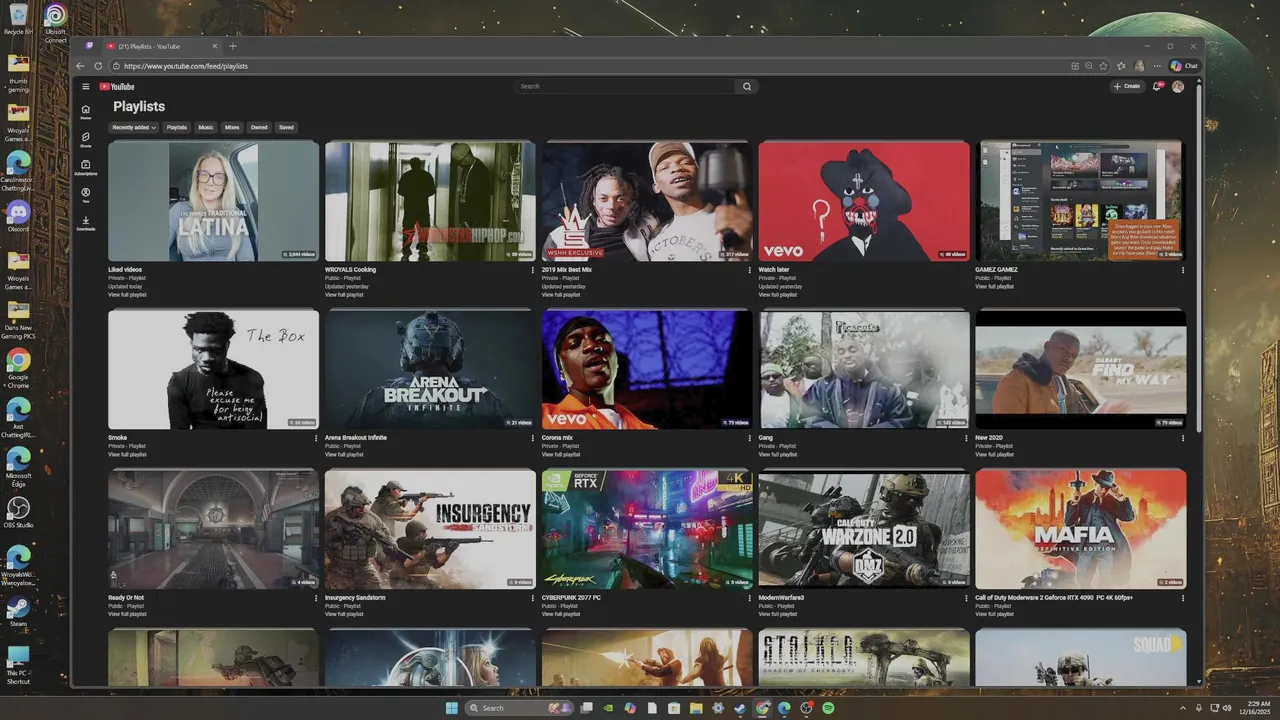
Task: Open Discord desktop shortcut
Action: [18, 215]
